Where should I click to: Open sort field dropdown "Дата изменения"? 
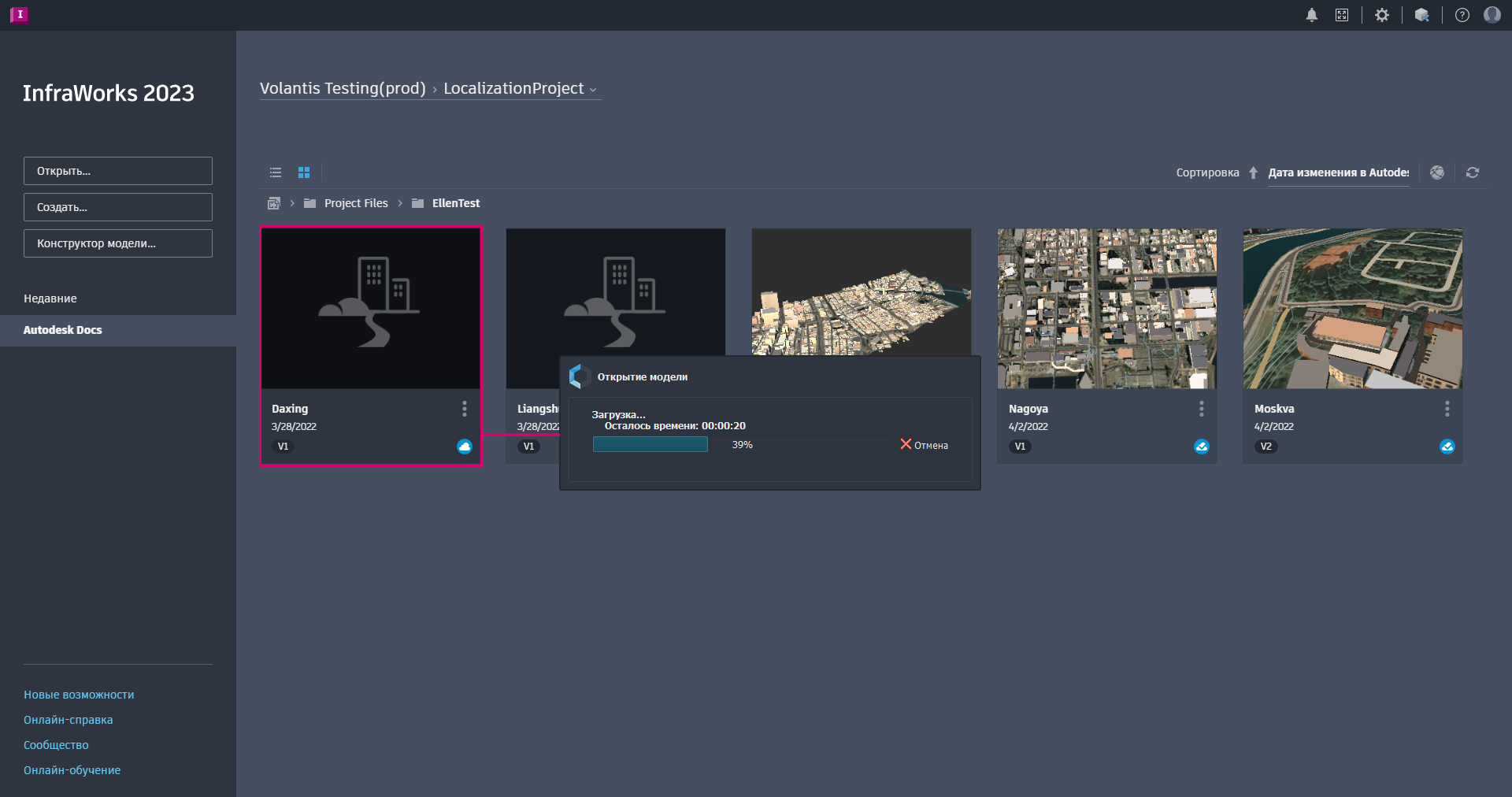(1339, 172)
